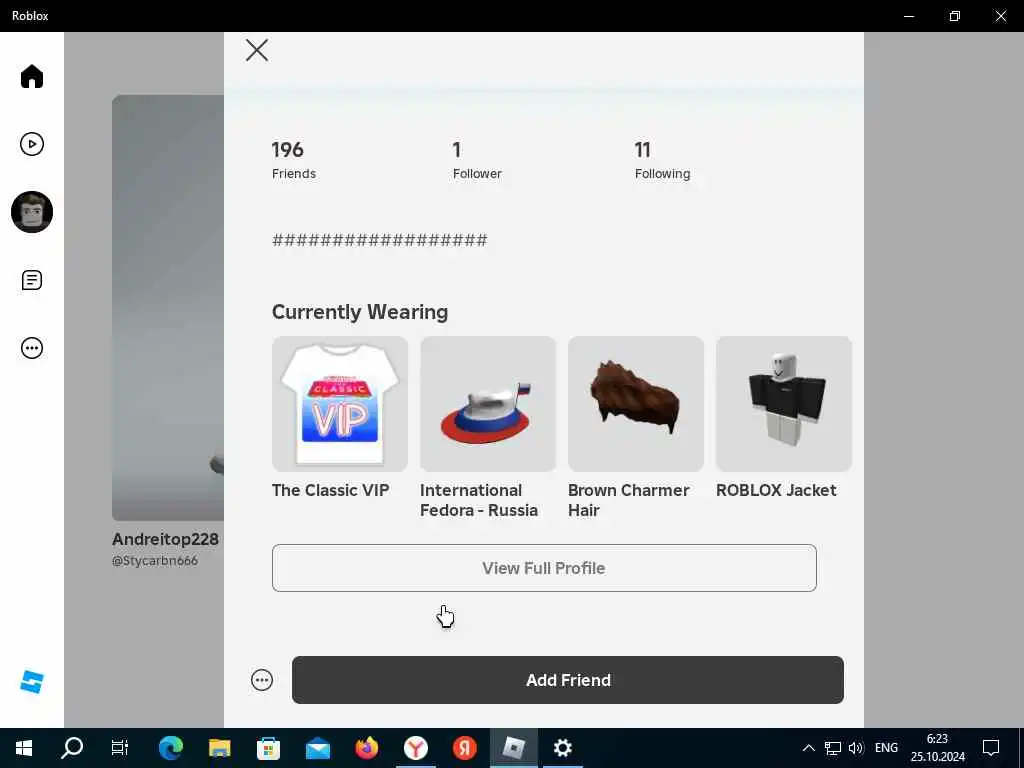Open the red Yandex icon on taskbar
This screenshot has width=1024, height=768.
pyautogui.click(x=464, y=748)
